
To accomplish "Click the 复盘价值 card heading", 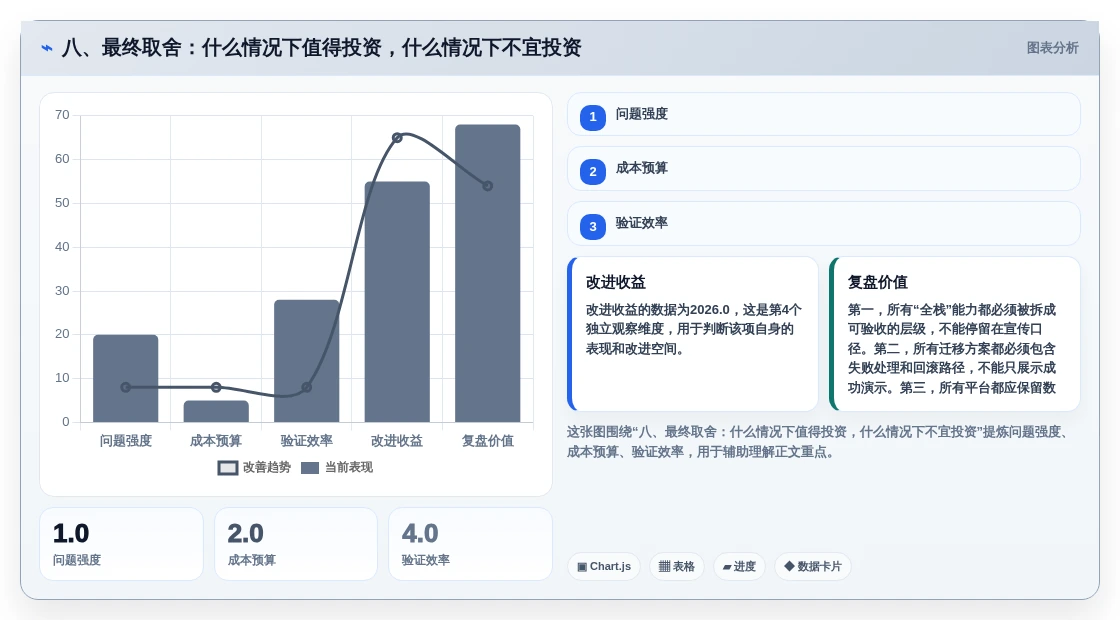I will coord(878,282).
